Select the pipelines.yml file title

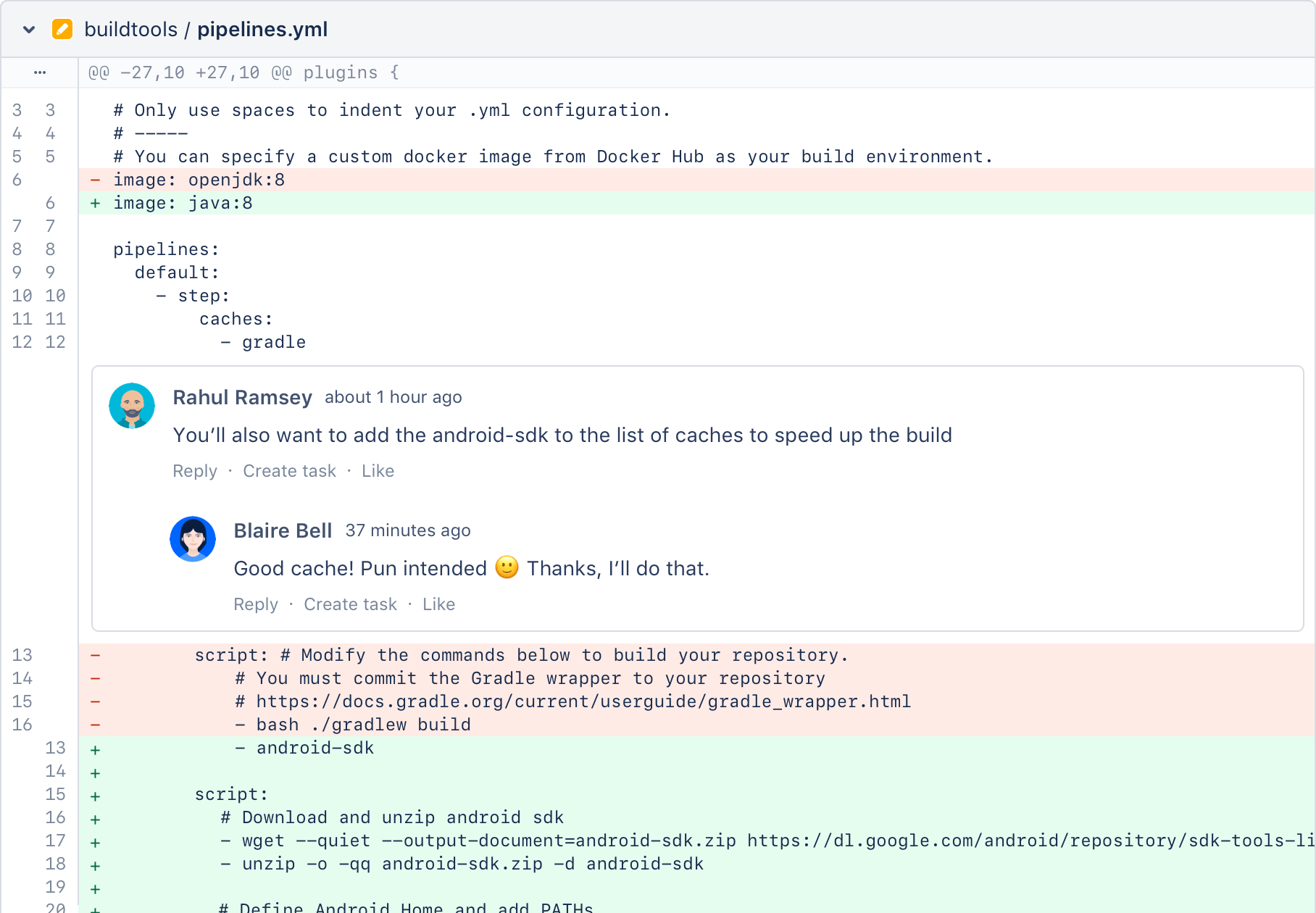tap(262, 30)
